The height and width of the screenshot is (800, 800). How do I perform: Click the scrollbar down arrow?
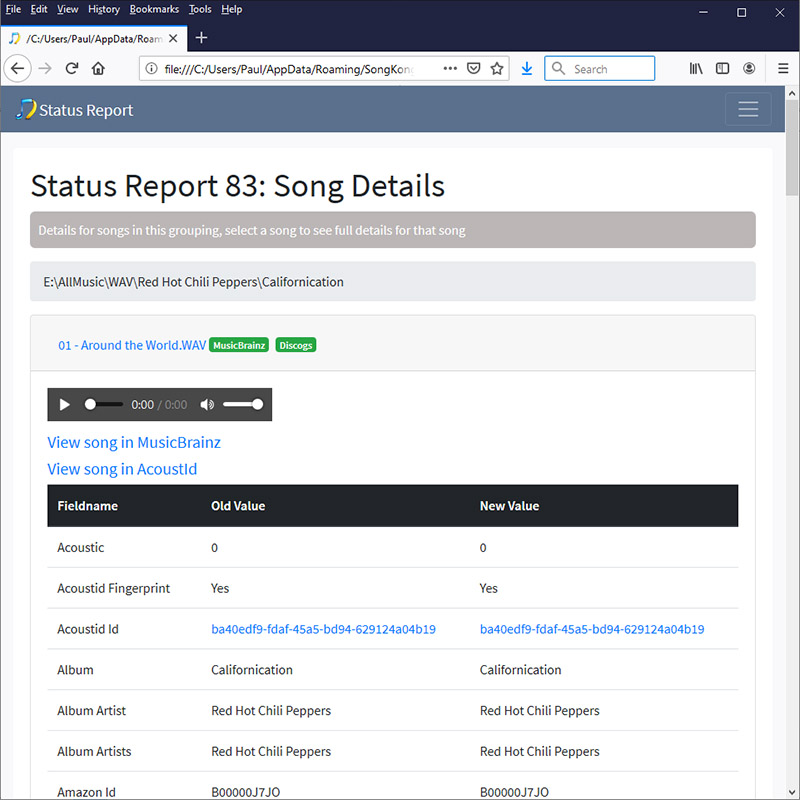pyautogui.click(x=792, y=792)
